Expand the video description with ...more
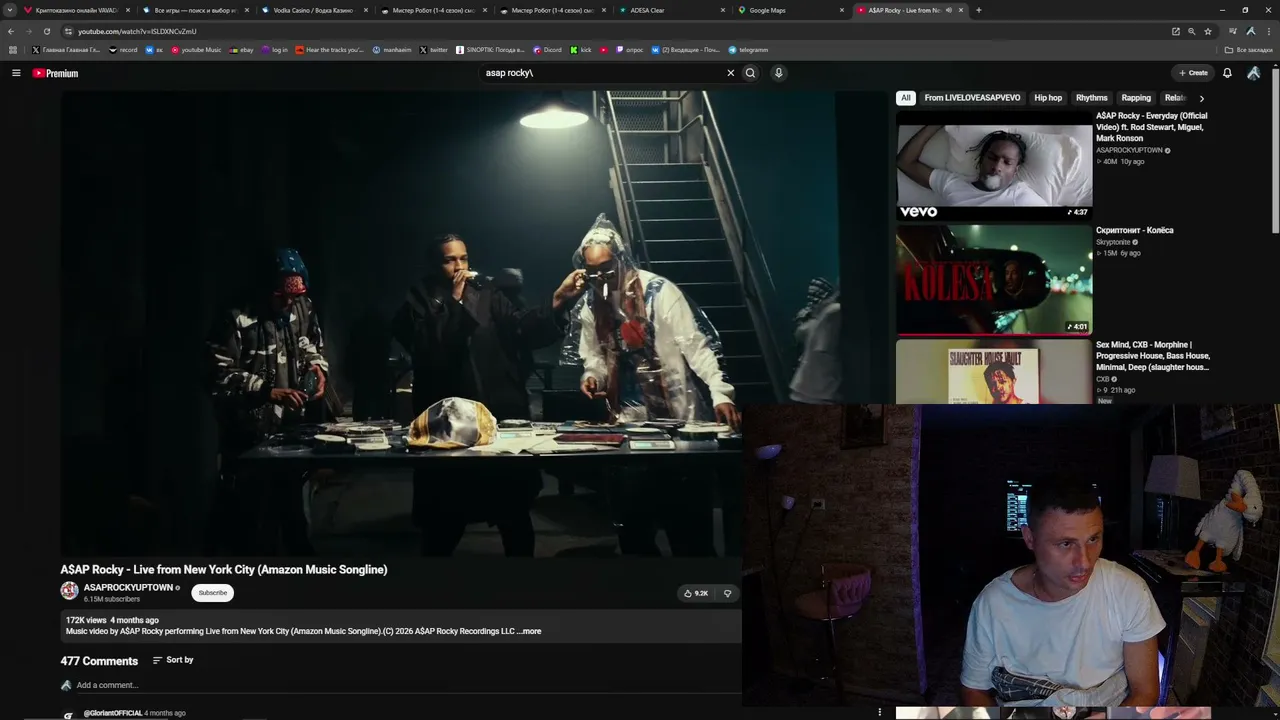The height and width of the screenshot is (720, 1280). (x=529, y=631)
